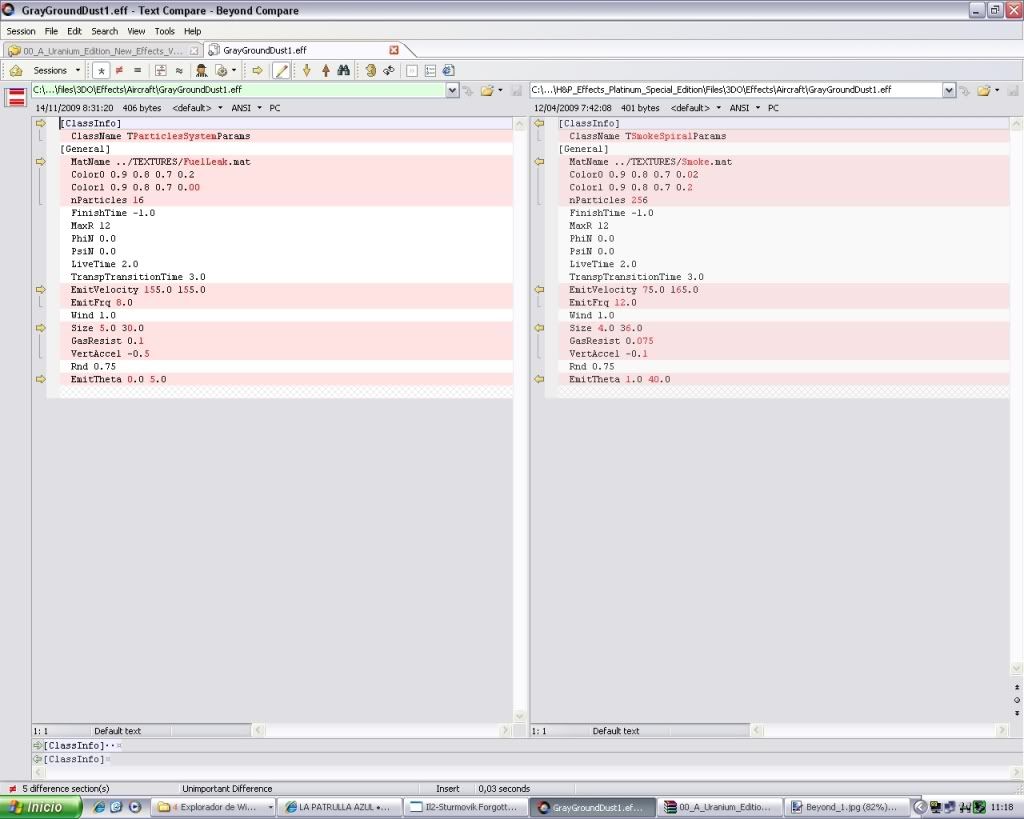Image resolution: width=1024 pixels, height=819 pixels.
Task: Expand the right file path history dropdown
Action: tap(949, 90)
